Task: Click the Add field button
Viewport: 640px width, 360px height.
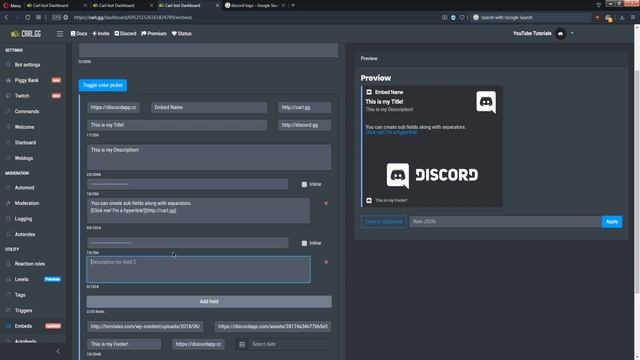Action: [209, 302]
